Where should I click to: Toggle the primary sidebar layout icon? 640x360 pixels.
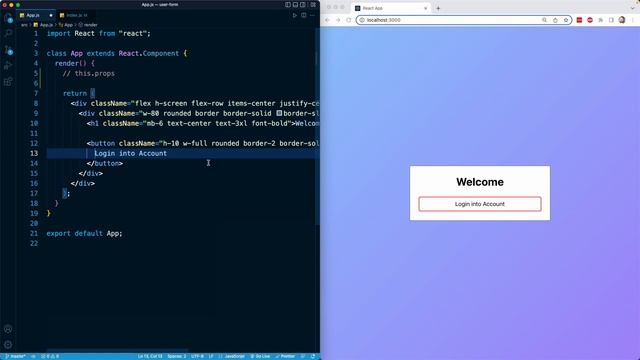[x=288, y=5]
